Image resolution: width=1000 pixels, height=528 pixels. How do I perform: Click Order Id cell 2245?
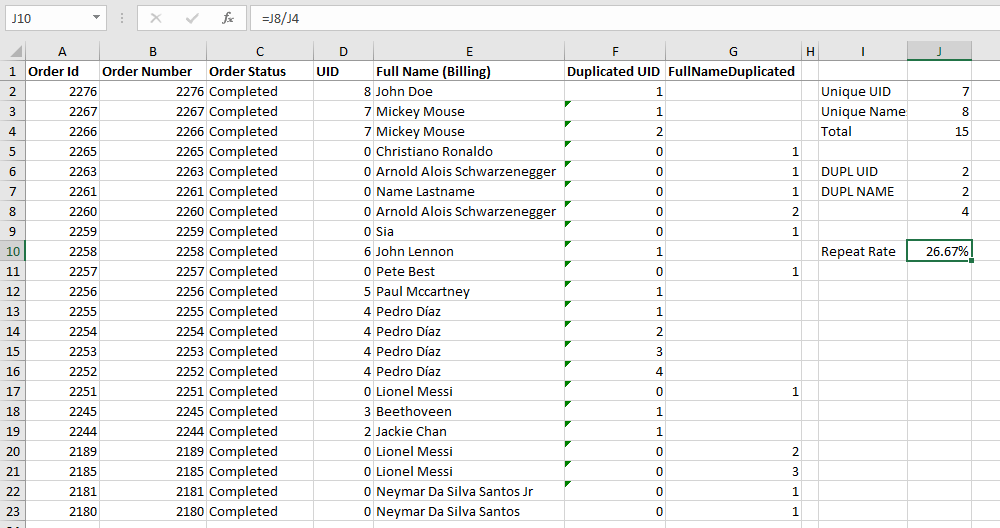point(62,411)
